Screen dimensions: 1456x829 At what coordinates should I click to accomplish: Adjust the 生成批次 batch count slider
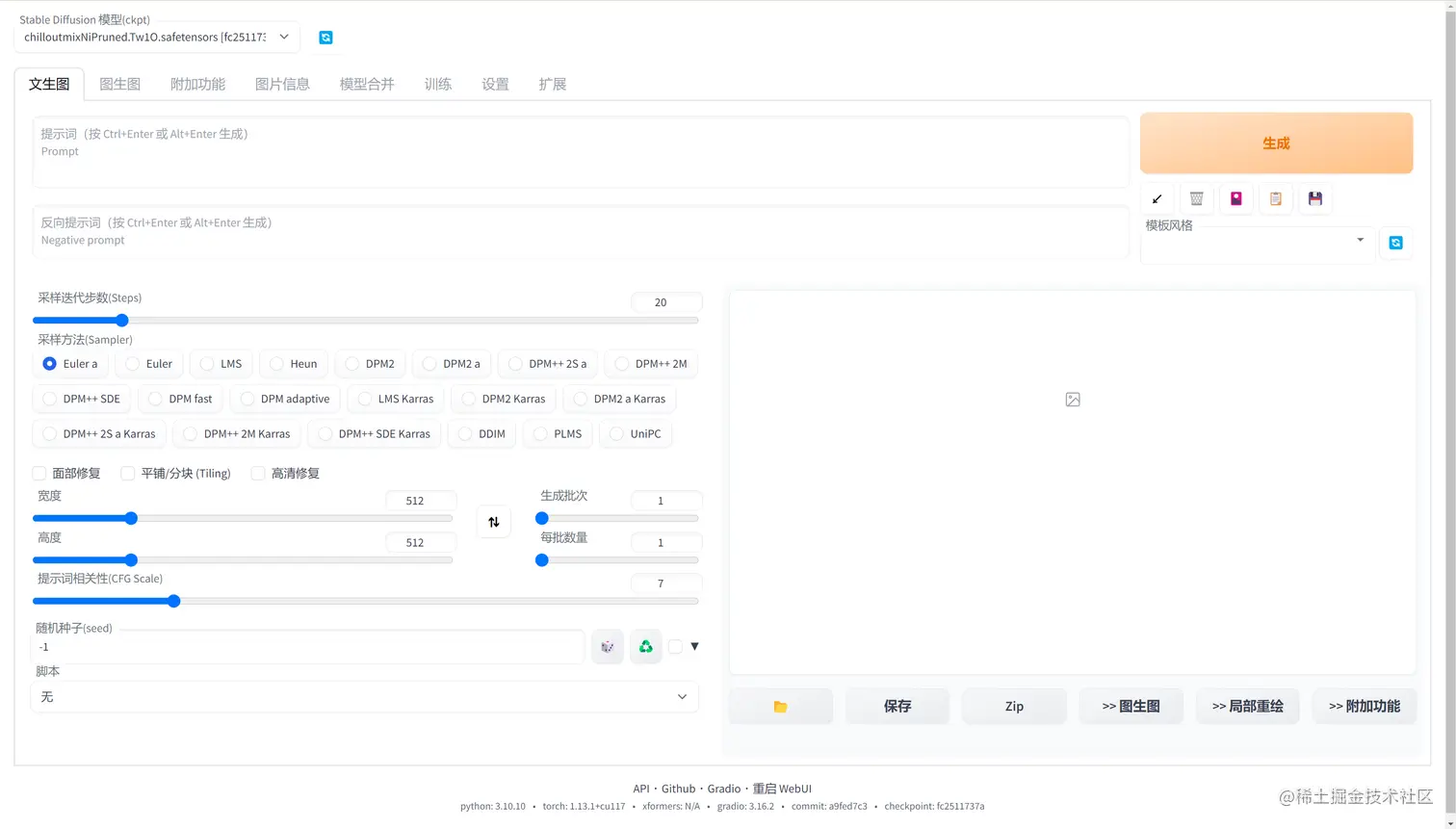point(617,518)
